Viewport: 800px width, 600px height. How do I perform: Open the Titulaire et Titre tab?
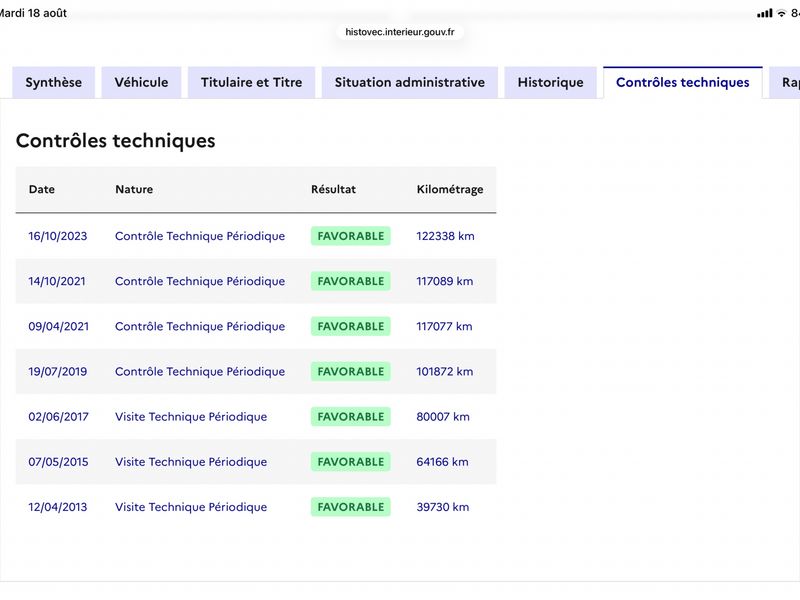coord(252,82)
